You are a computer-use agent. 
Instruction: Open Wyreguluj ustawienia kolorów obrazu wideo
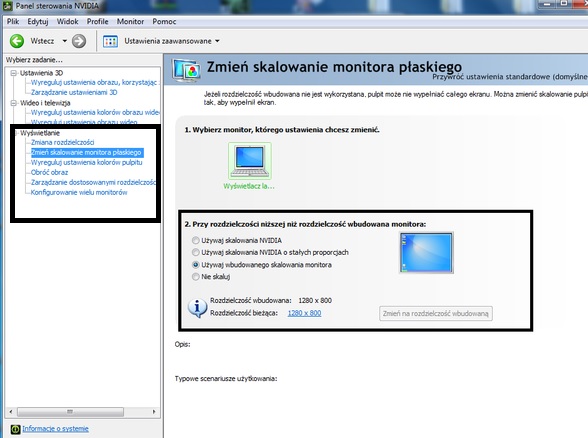[x=95, y=112]
